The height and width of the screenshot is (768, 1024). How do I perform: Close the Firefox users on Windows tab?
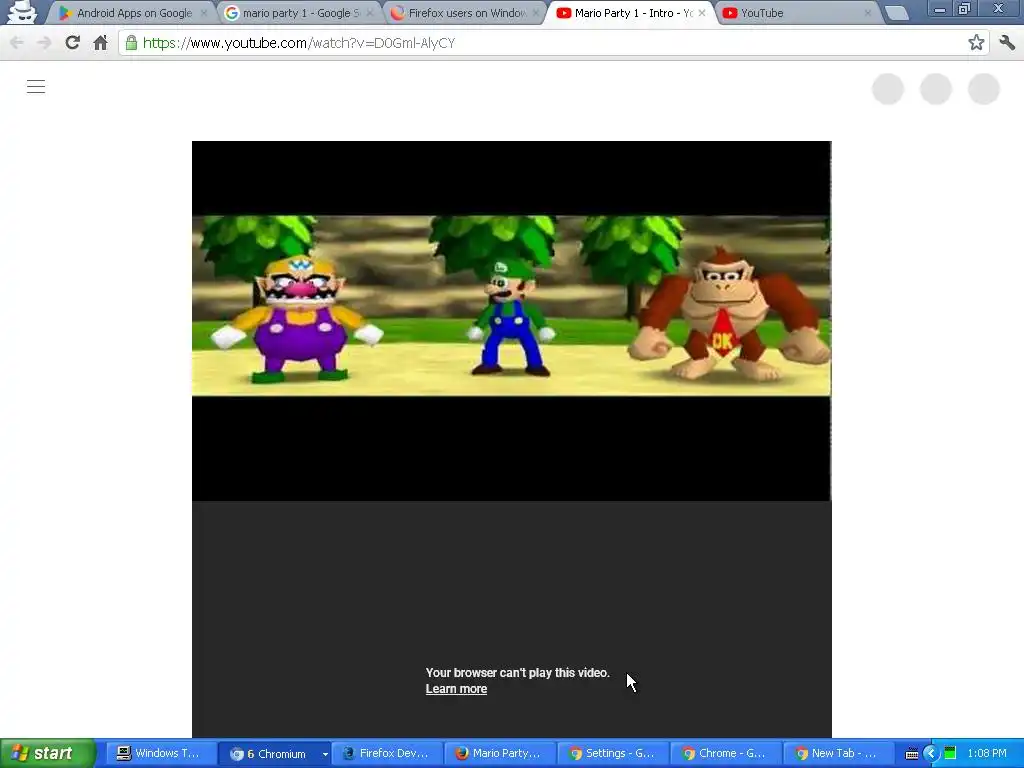click(x=536, y=13)
